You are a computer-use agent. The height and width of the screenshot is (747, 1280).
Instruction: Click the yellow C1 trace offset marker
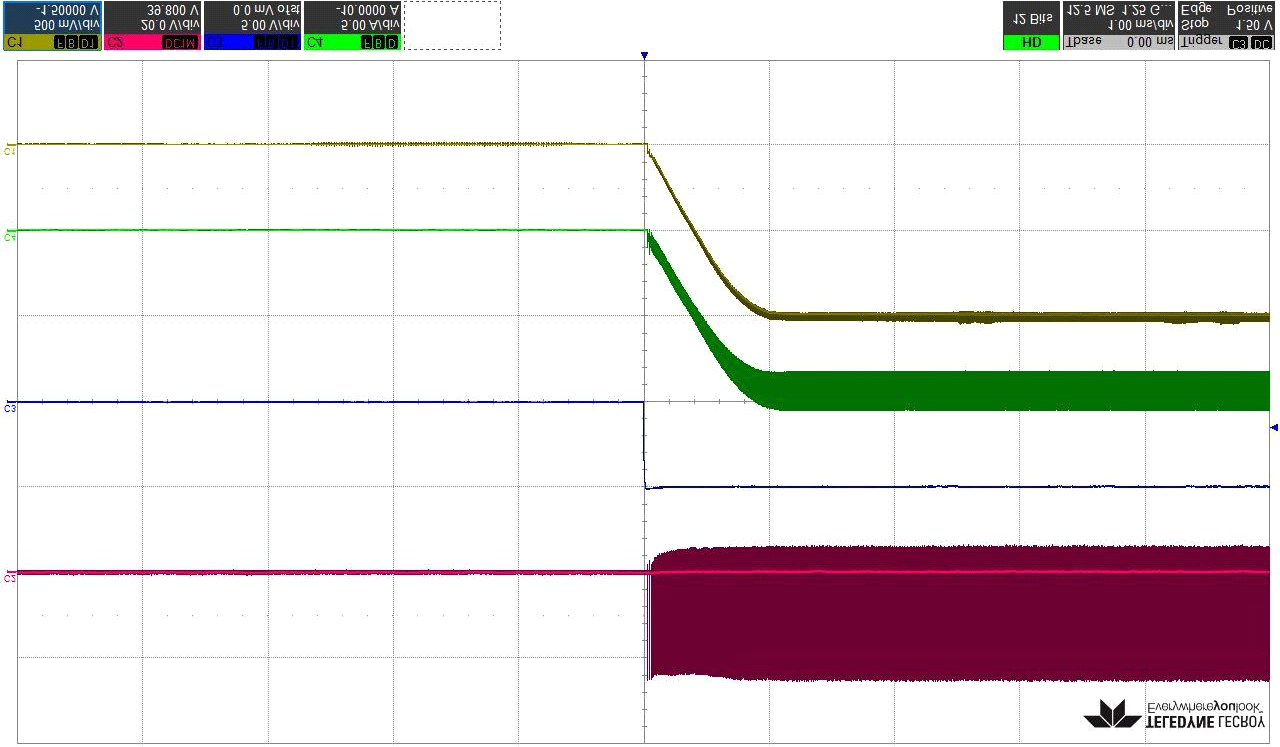(x=10, y=151)
